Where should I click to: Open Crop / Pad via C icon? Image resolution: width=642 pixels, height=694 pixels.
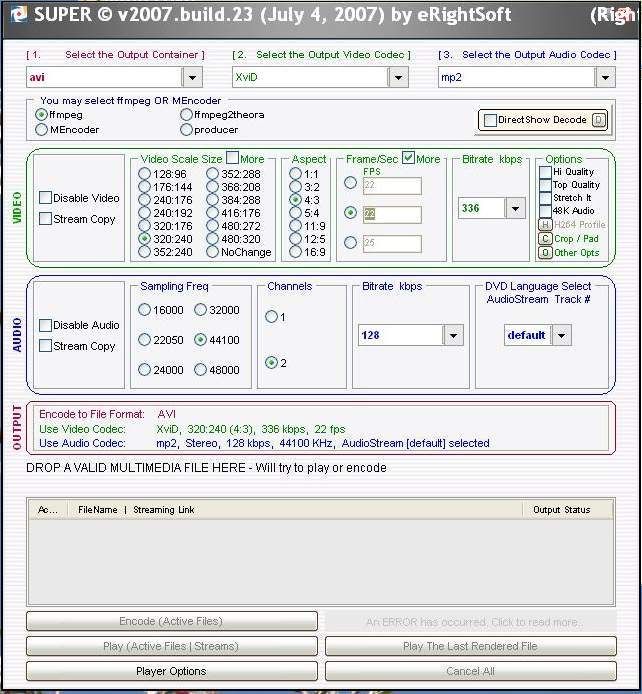click(545, 239)
